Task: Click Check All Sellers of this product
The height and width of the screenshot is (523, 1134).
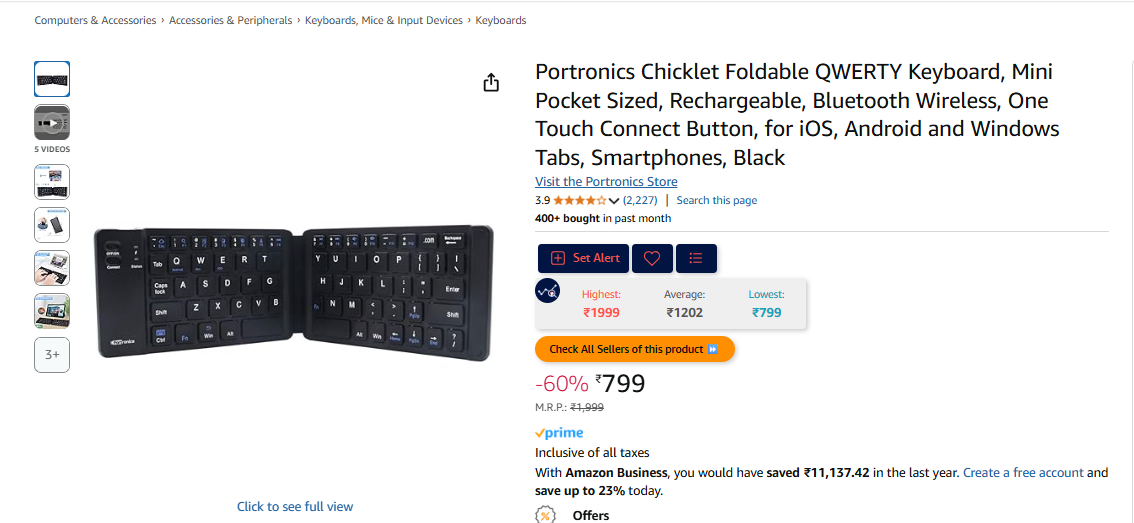Action: 635,349
